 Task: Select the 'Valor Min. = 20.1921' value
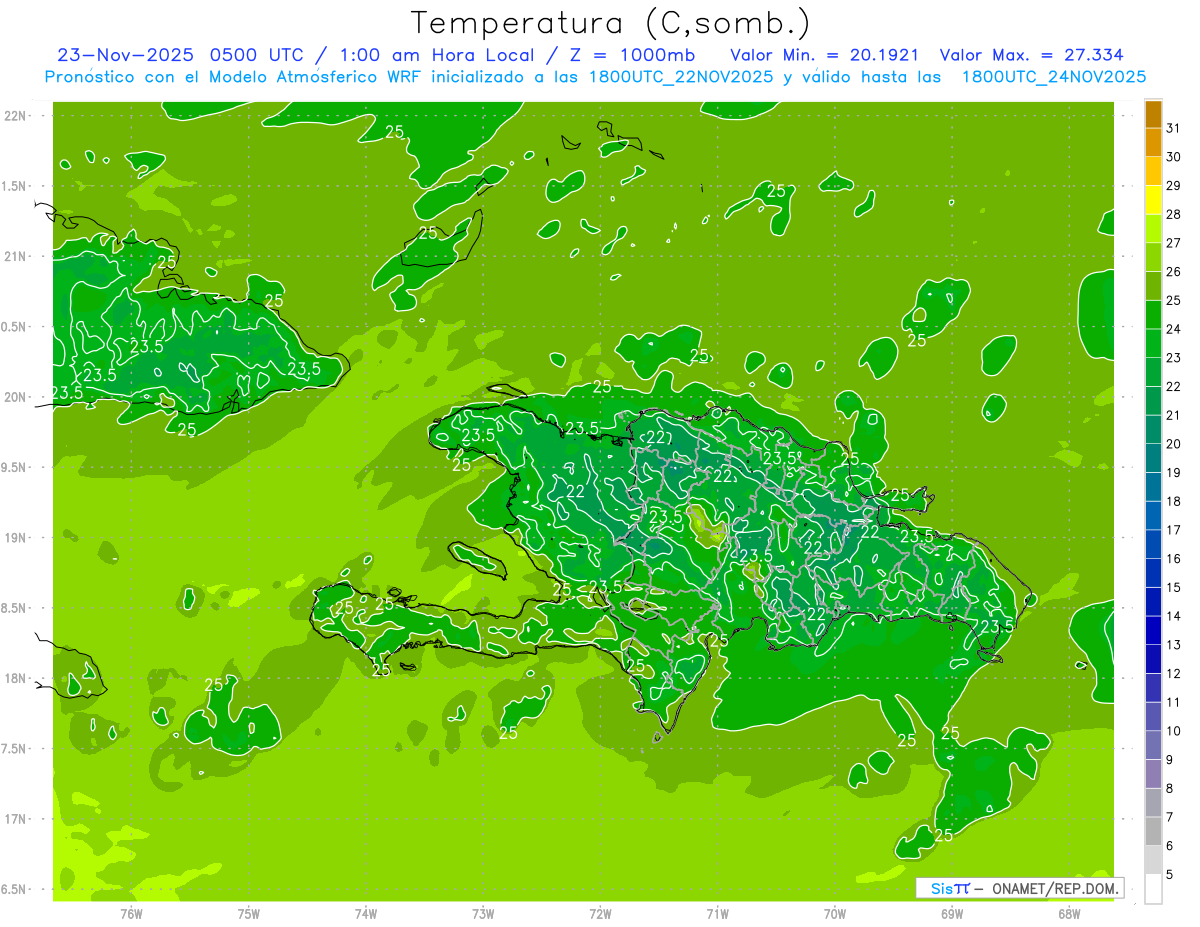click(825, 55)
